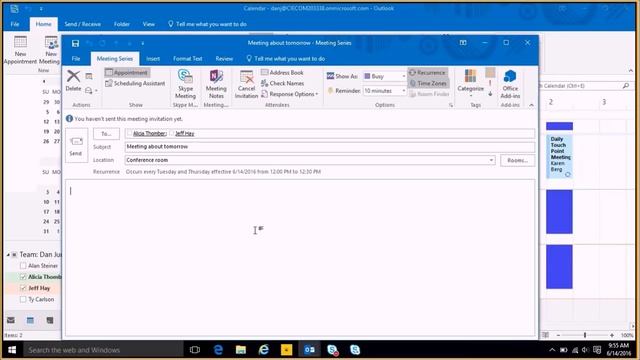640x360 pixels.
Task: Click Check Names
Action: click(x=282, y=83)
